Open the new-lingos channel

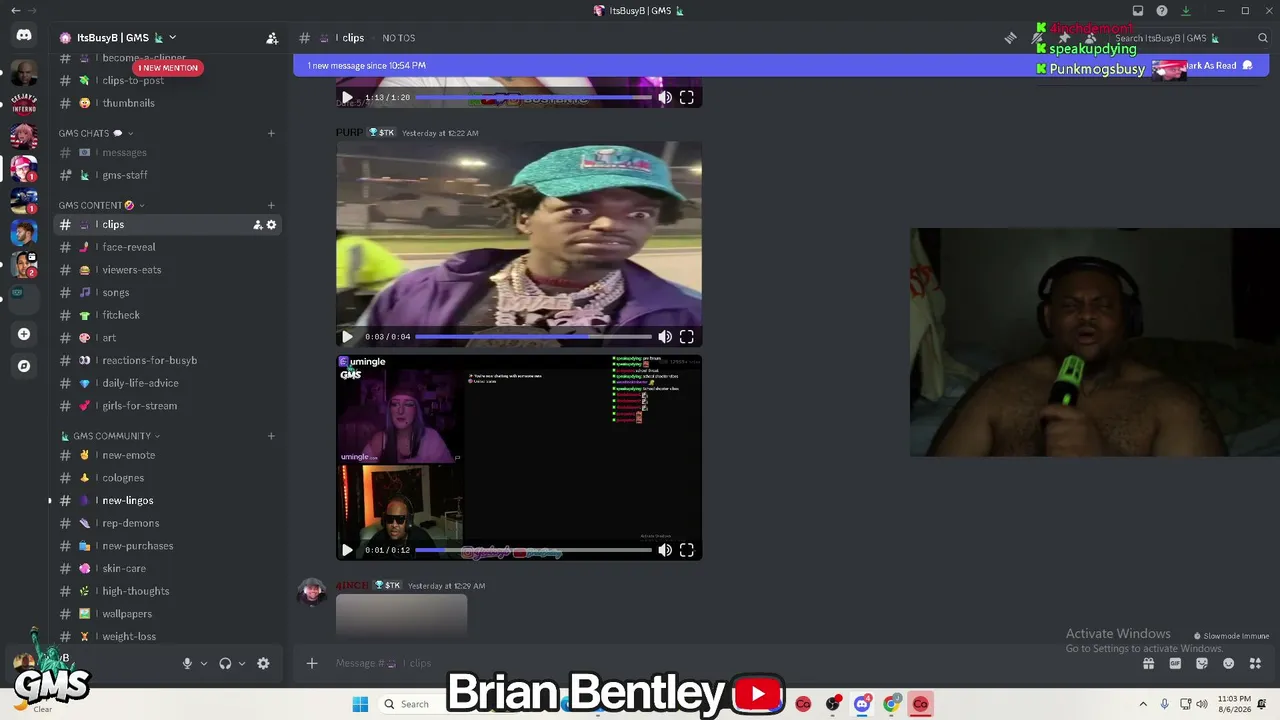(x=166, y=500)
